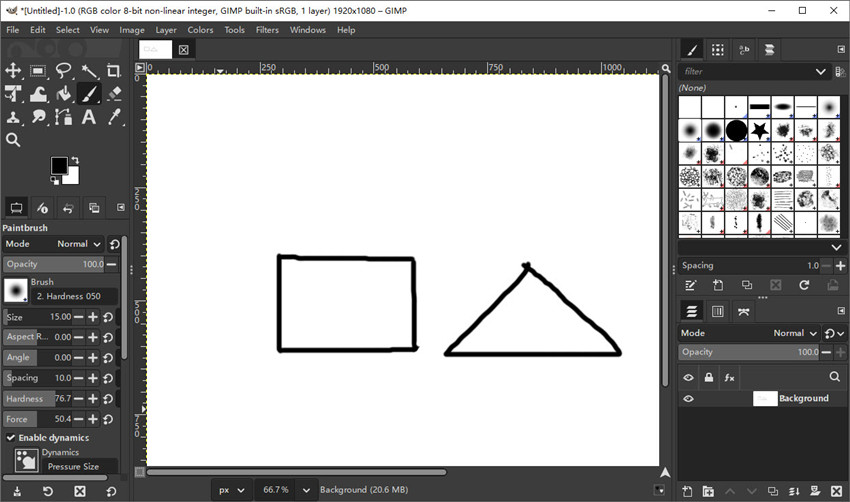Open the Colors menu
The image size is (850, 502).
[x=200, y=30]
